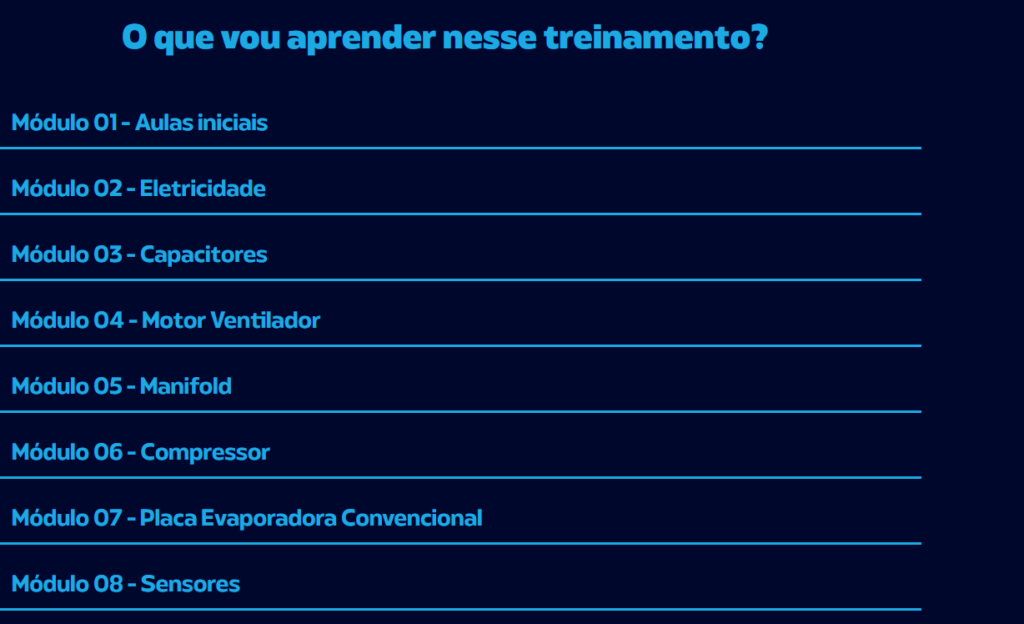Expand Módulo 01 - Aulas iniciais
The image size is (1024, 624).
460,123
